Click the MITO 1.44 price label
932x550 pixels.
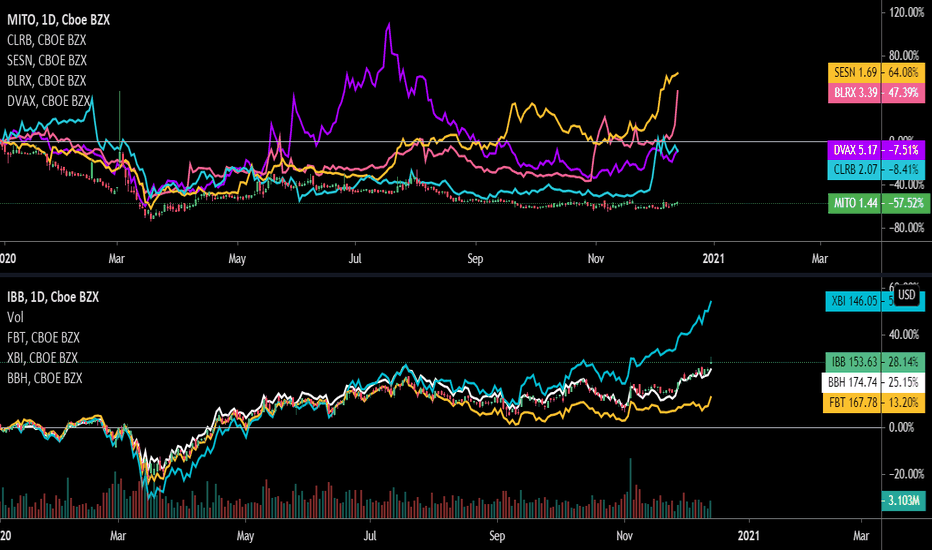[855, 203]
